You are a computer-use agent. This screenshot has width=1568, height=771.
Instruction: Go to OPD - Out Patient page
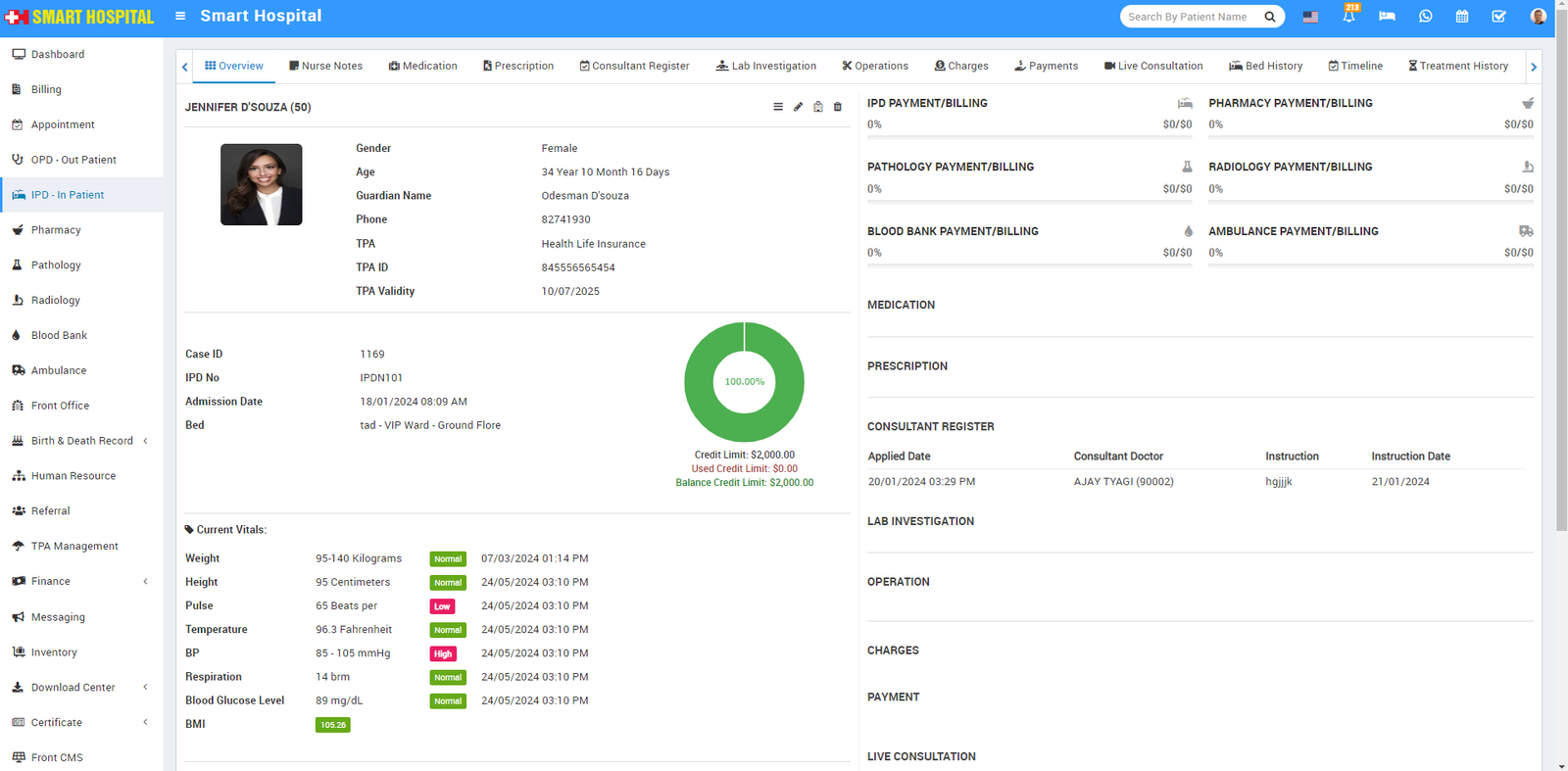tap(73, 160)
